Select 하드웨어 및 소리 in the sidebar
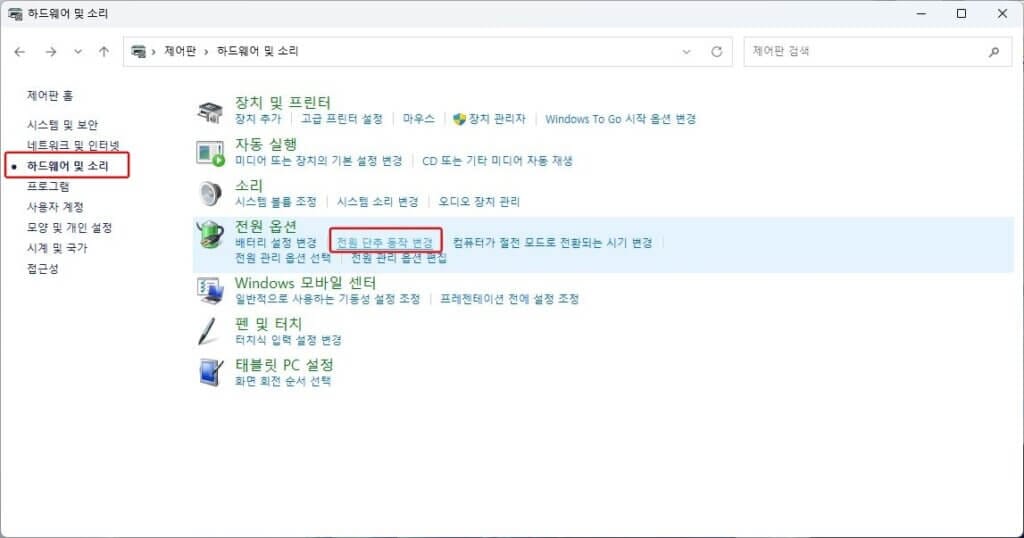1024x538 pixels. tap(67, 166)
